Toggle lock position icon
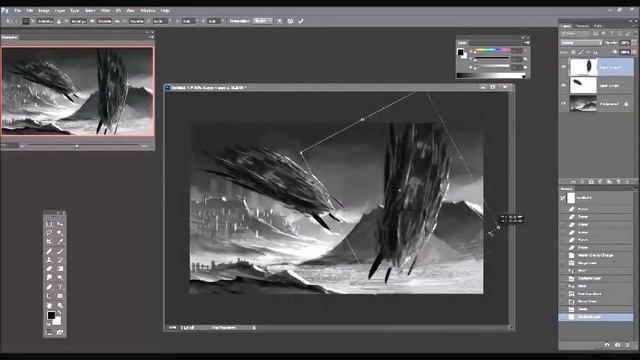The image size is (640, 360). coord(588,52)
